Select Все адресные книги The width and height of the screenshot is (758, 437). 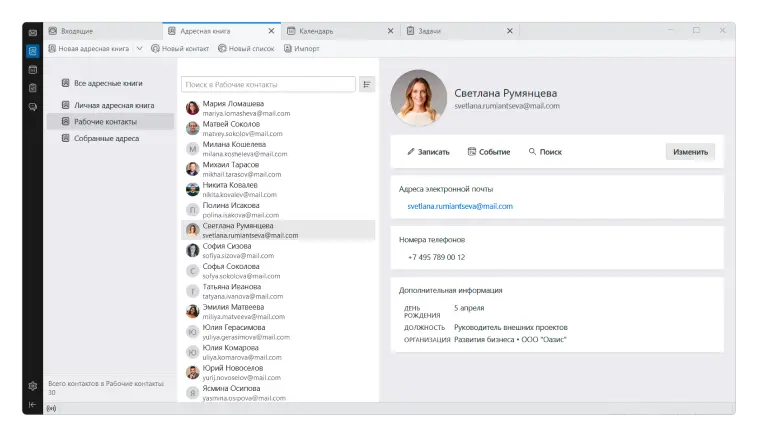pyautogui.click(x=110, y=83)
